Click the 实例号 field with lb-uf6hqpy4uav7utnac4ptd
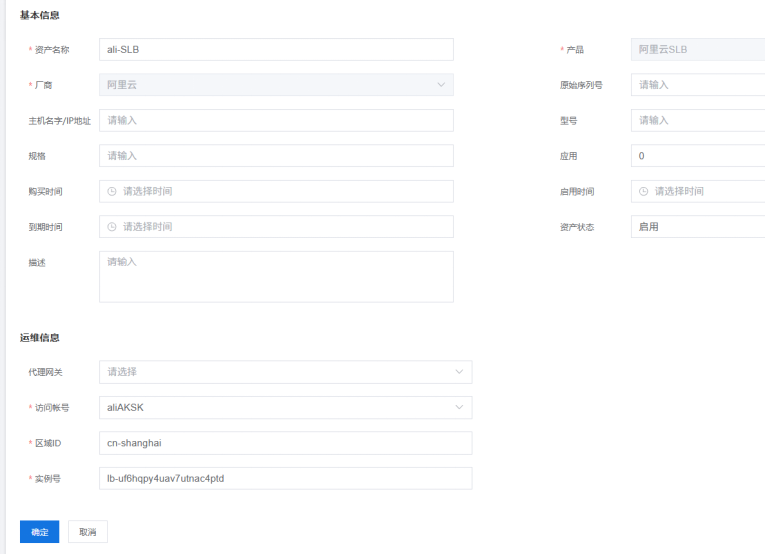The image size is (765, 554). coord(285,478)
